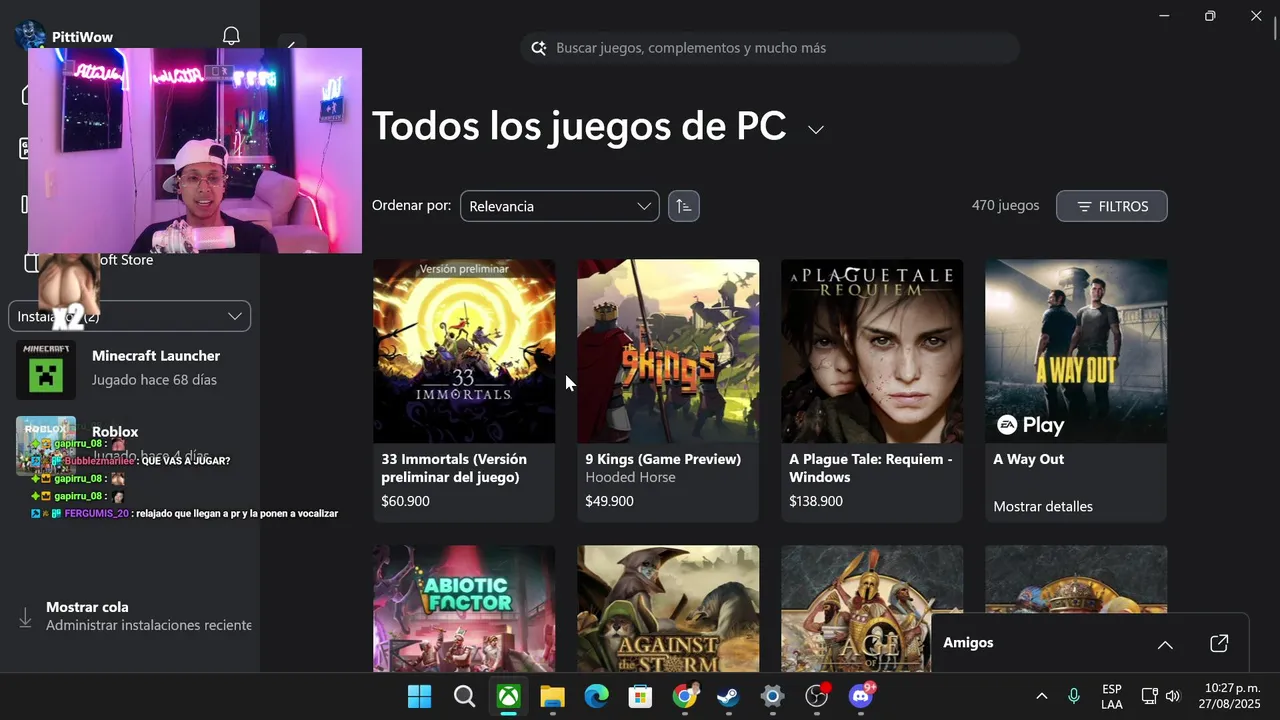The height and width of the screenshot is (720, 1280).
Task: Open the 9 Kings game cover
Action: 668,351
